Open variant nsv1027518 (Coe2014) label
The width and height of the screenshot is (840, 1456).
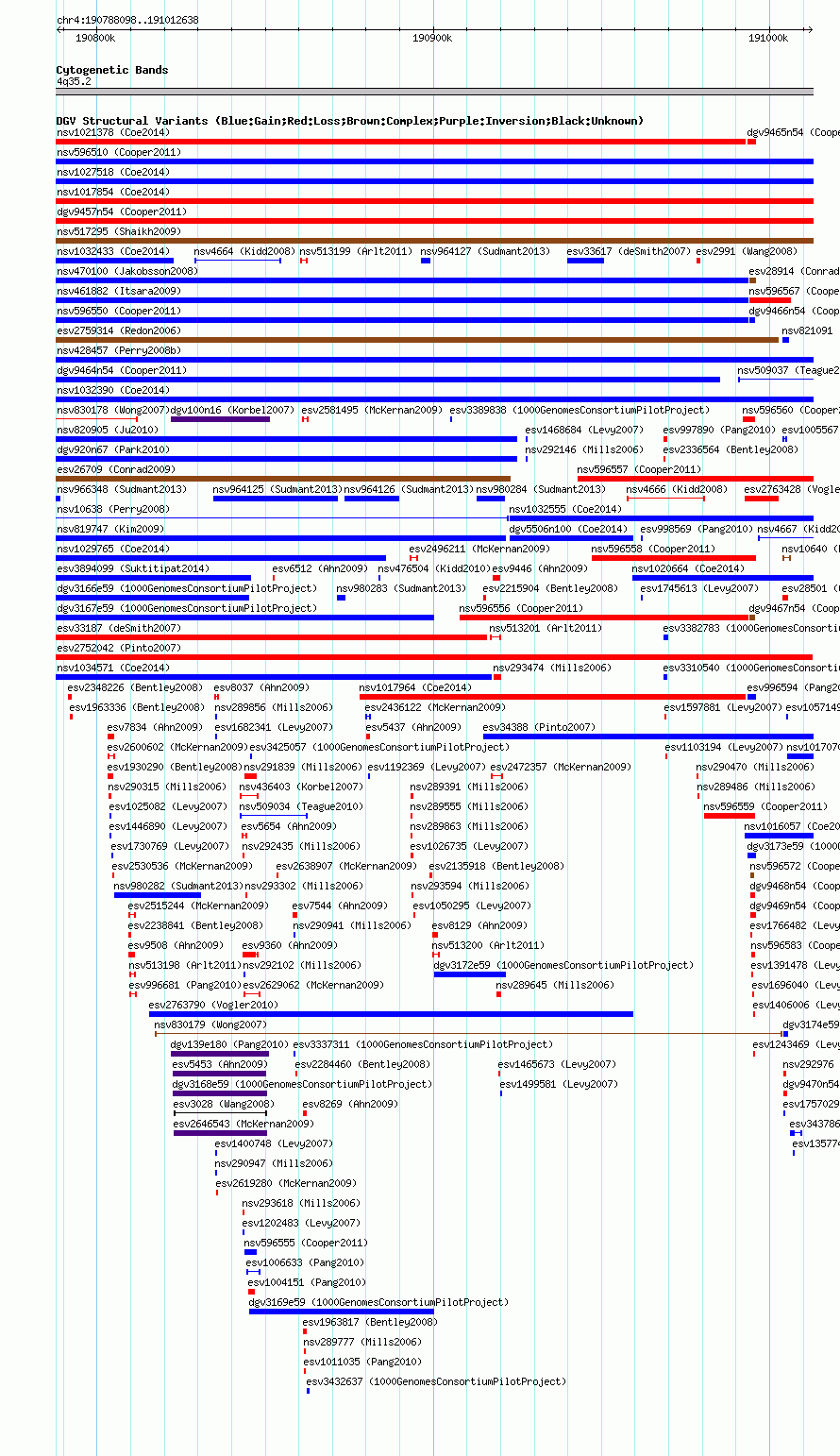pyautogui.click(x=113, y=172)
